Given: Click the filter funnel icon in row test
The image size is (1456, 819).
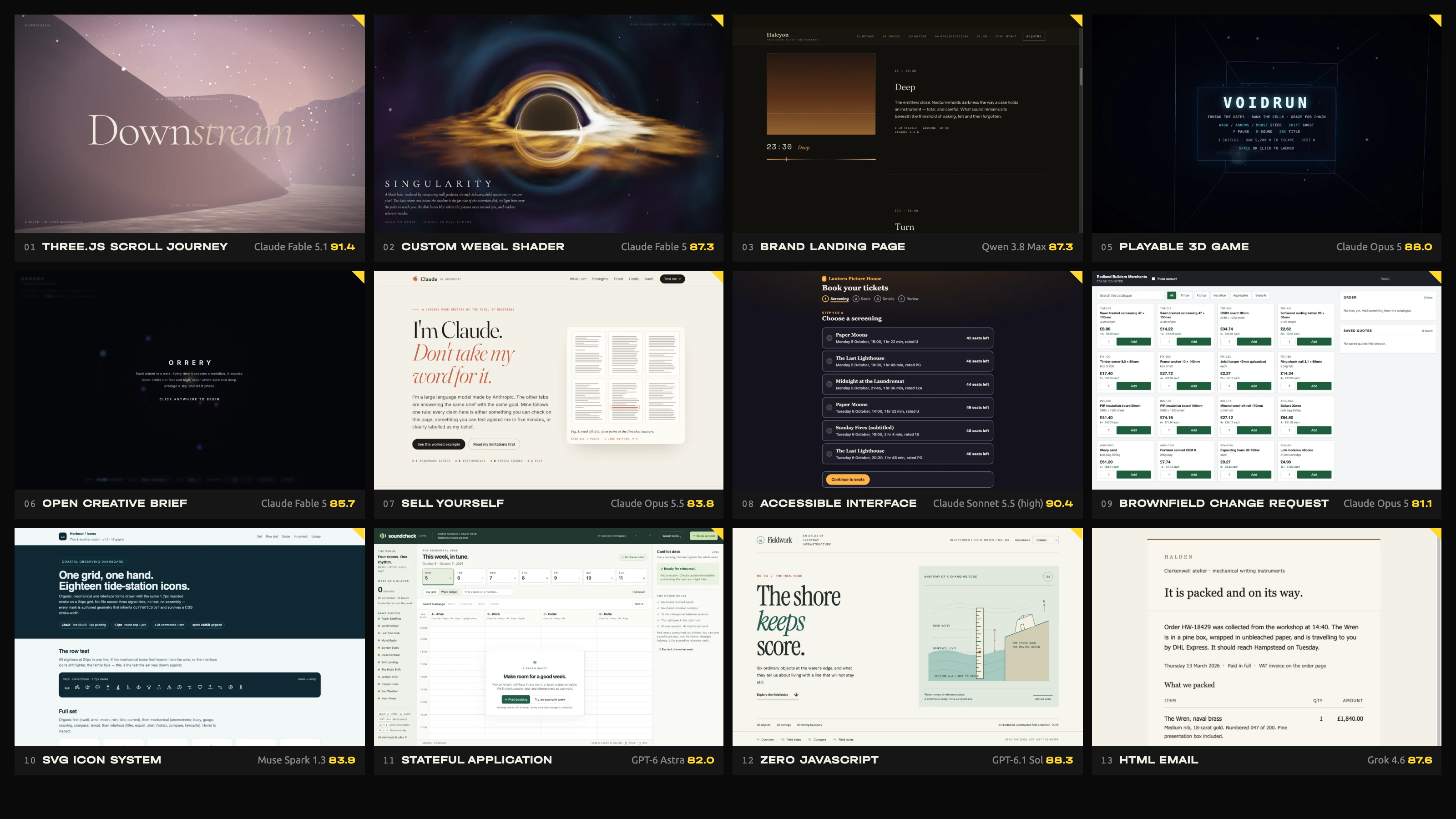Looking at the screenshot, I should click(149, 688).
